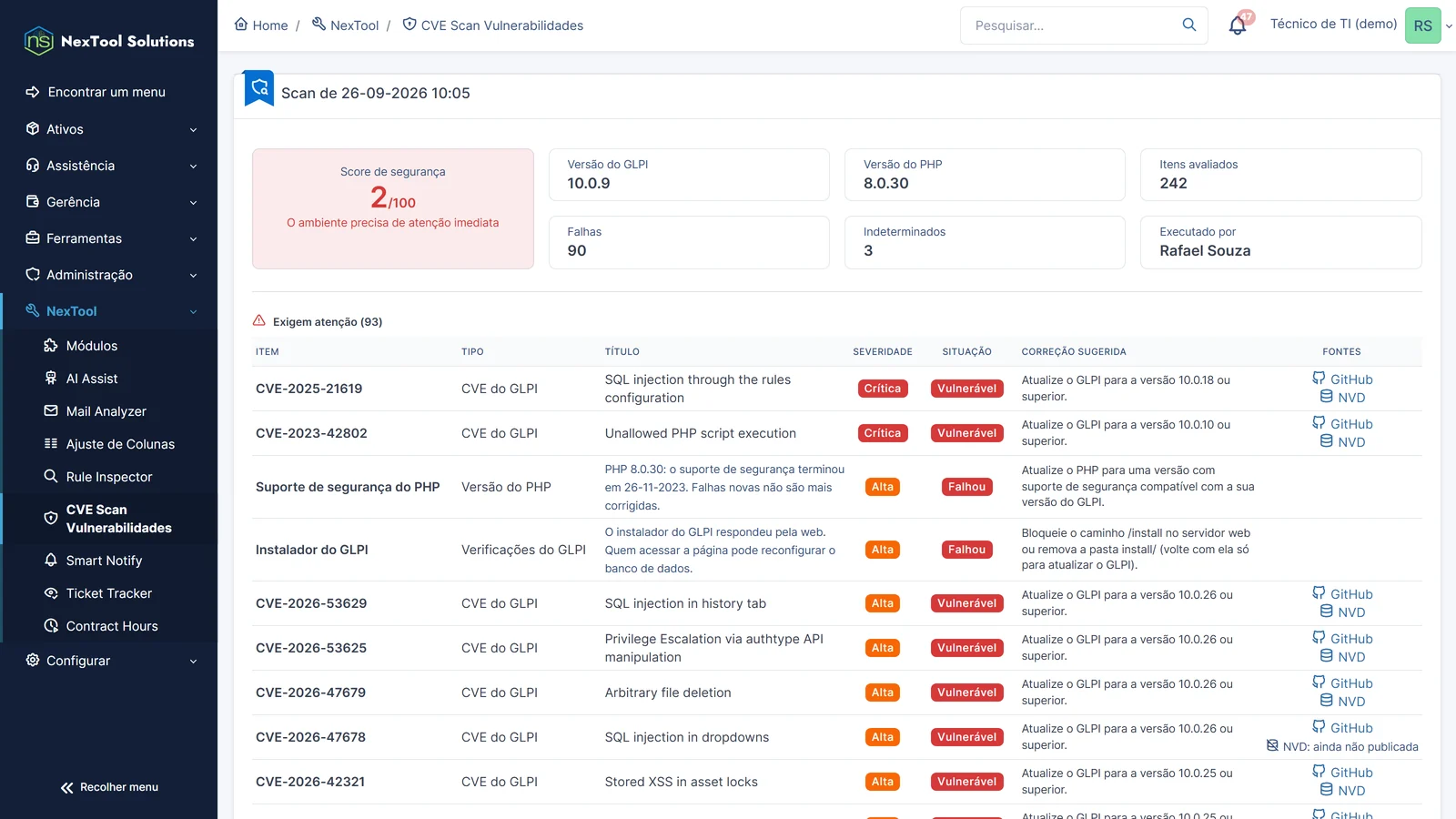Click the Score de segurança card
Image resolution: width=1456 pixels, height=819 pixels.
pyautogui.click(x=393, y=208)
